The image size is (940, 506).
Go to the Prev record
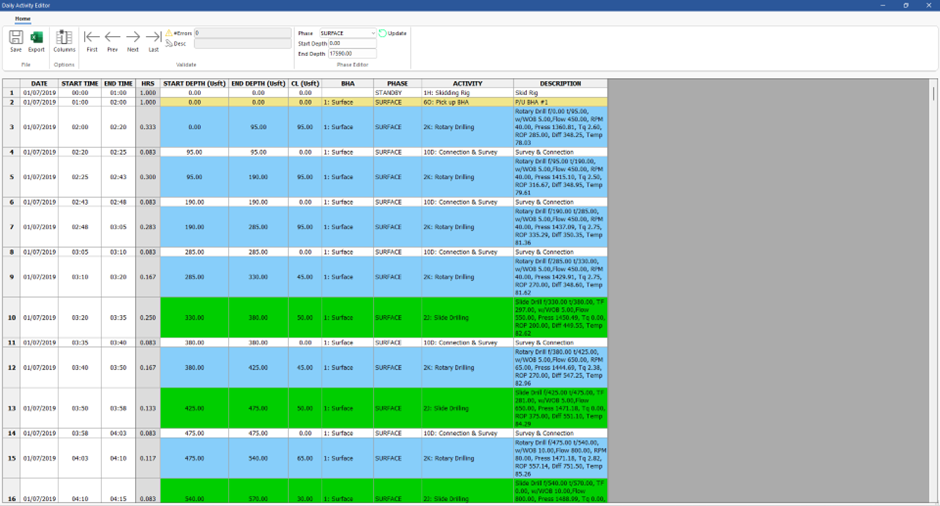point(112,39)
